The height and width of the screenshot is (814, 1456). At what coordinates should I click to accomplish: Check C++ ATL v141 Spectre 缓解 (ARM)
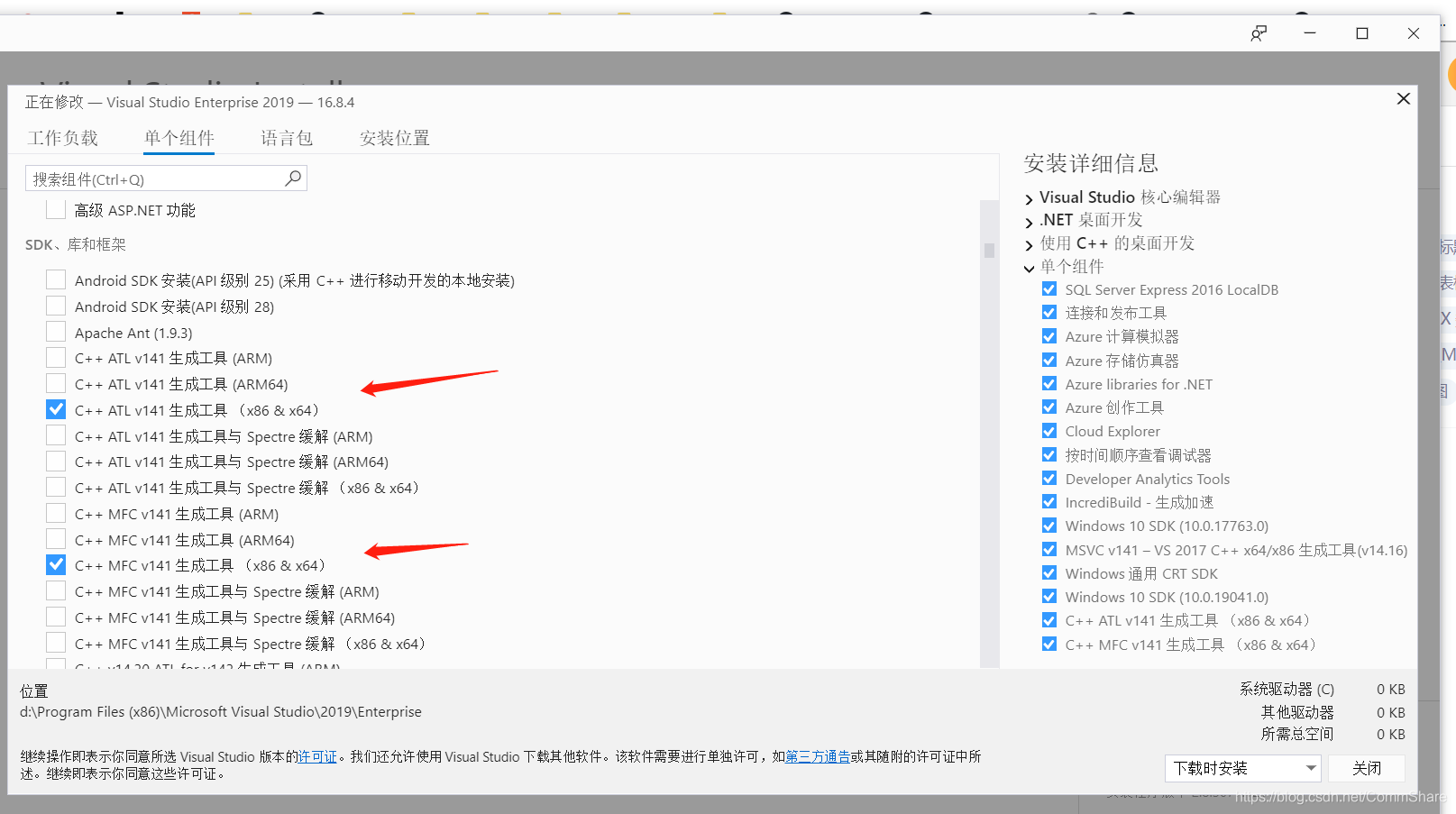pos(56,435)
